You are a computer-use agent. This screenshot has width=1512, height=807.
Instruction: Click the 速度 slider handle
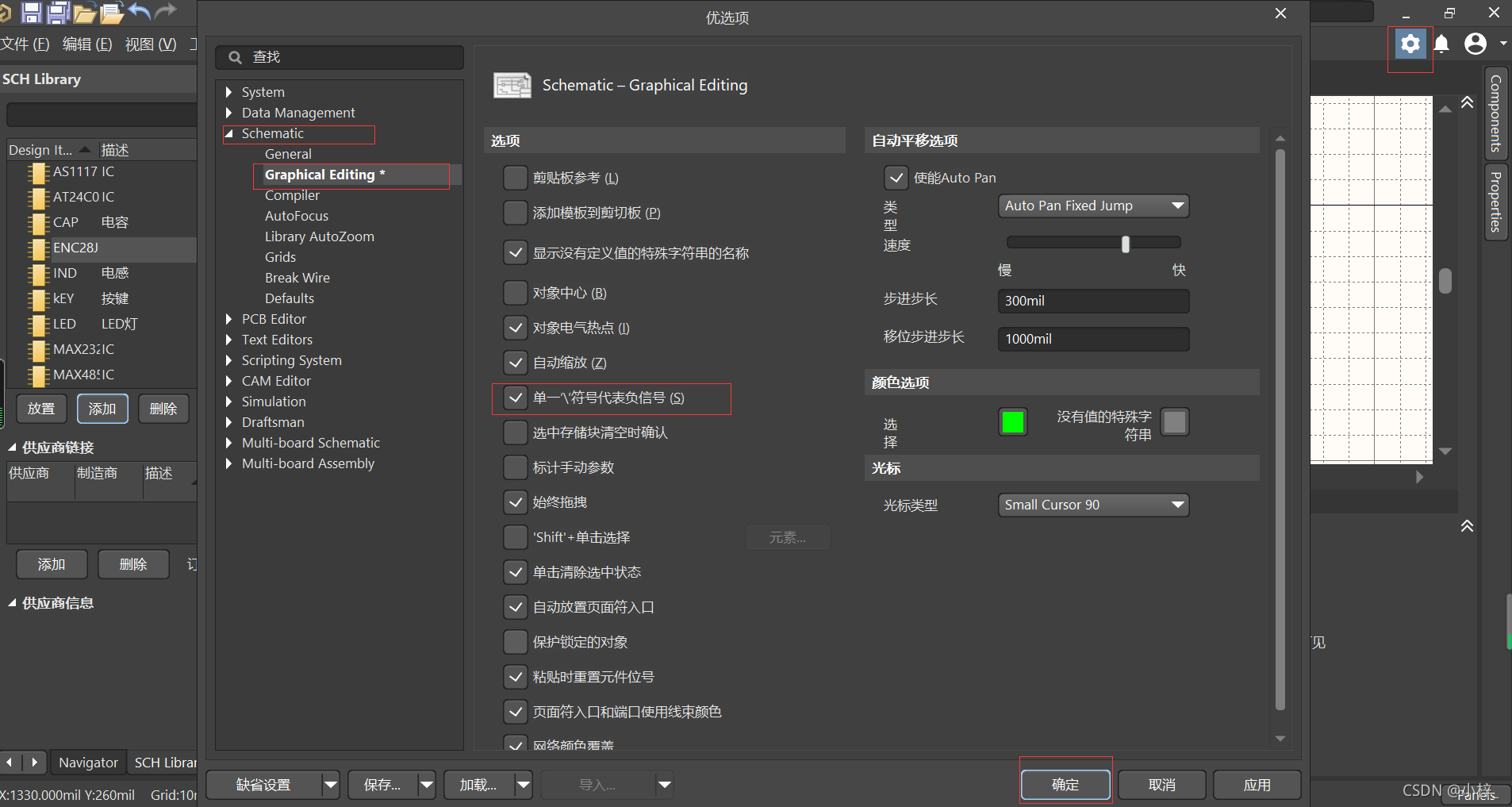1126,244
